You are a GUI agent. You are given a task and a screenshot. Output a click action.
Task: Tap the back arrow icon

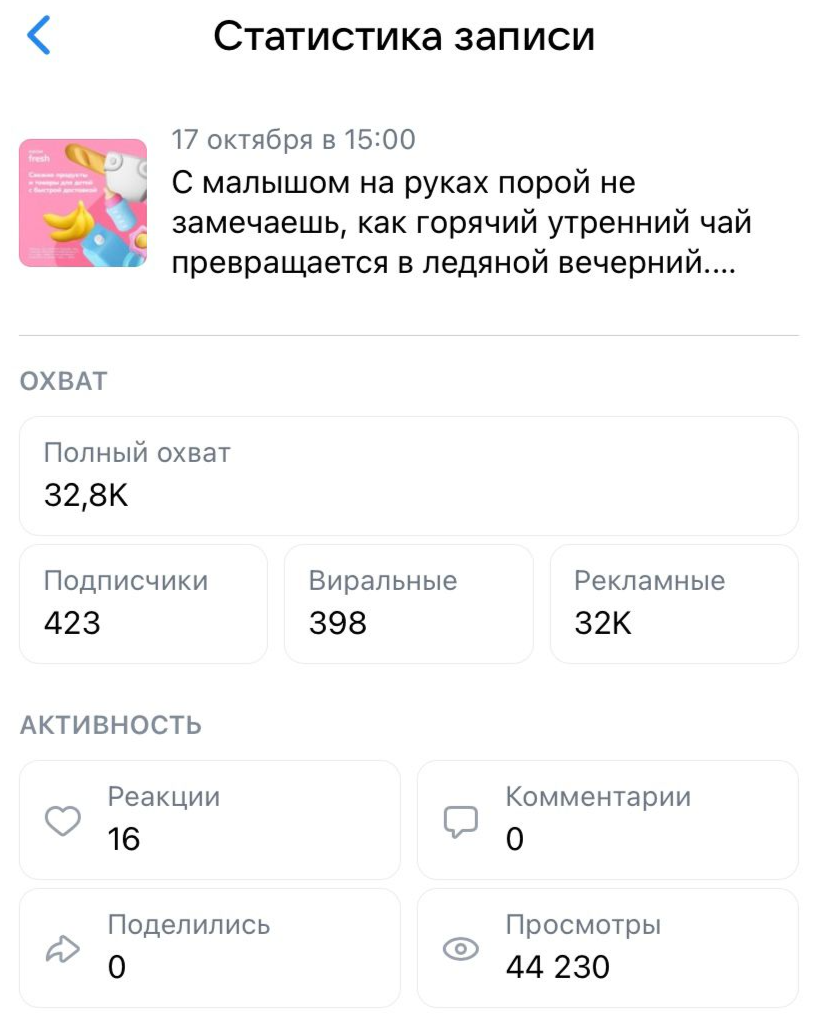(39, 36)
